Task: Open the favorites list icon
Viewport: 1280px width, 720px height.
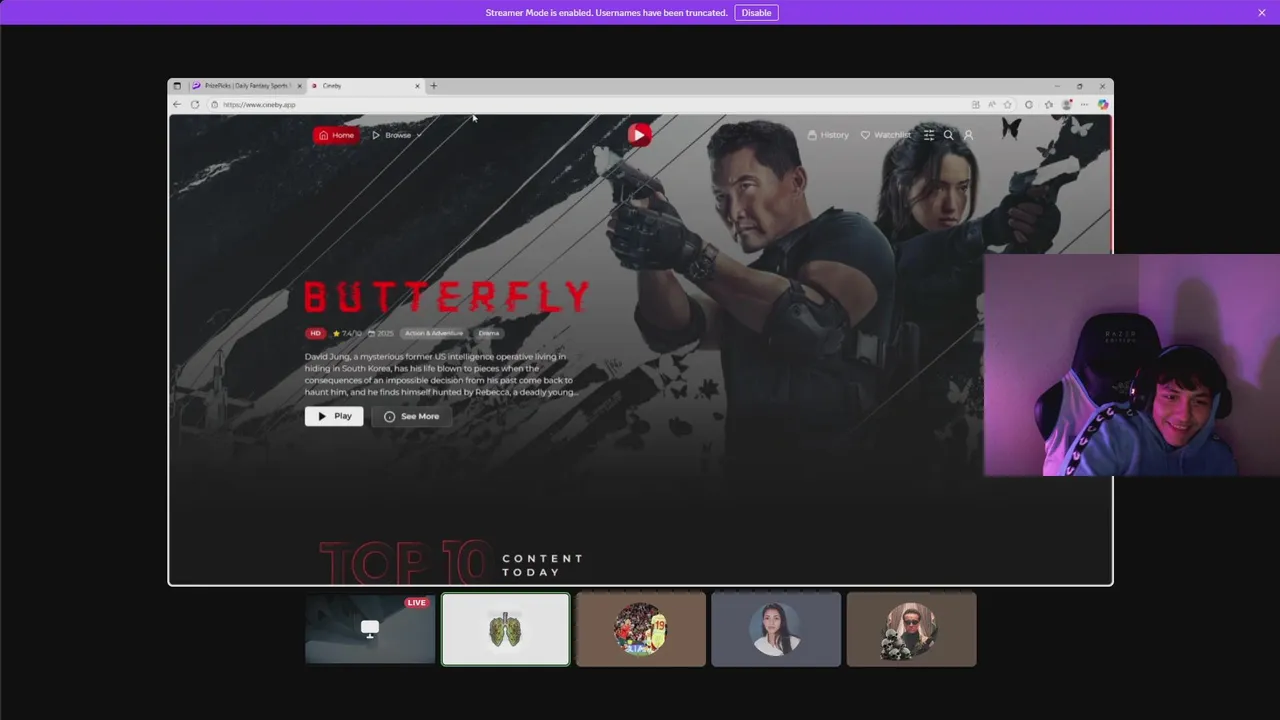Action: click(x=1048, y=104)
